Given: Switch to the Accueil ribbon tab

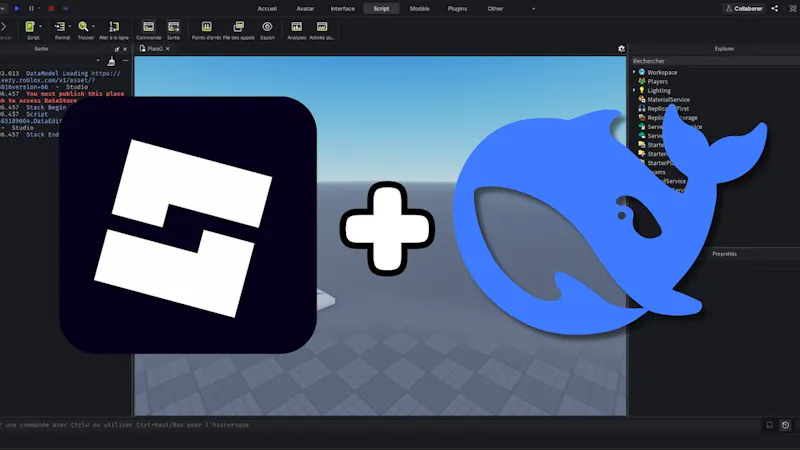Looking at the screenshot, I should (x=267, y=9).
